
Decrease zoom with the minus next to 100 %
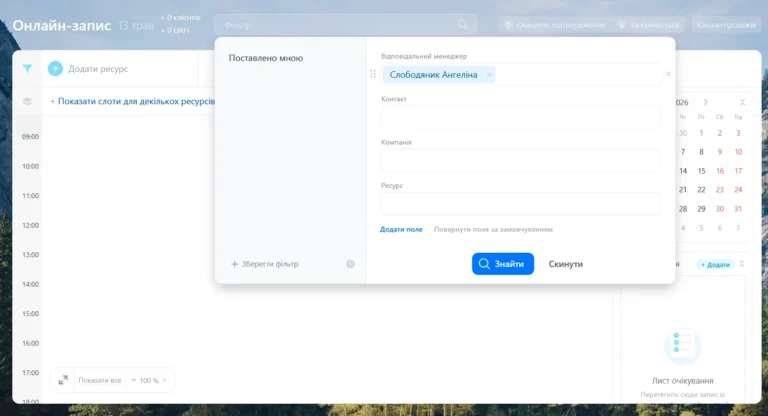[x=133, y=380]
